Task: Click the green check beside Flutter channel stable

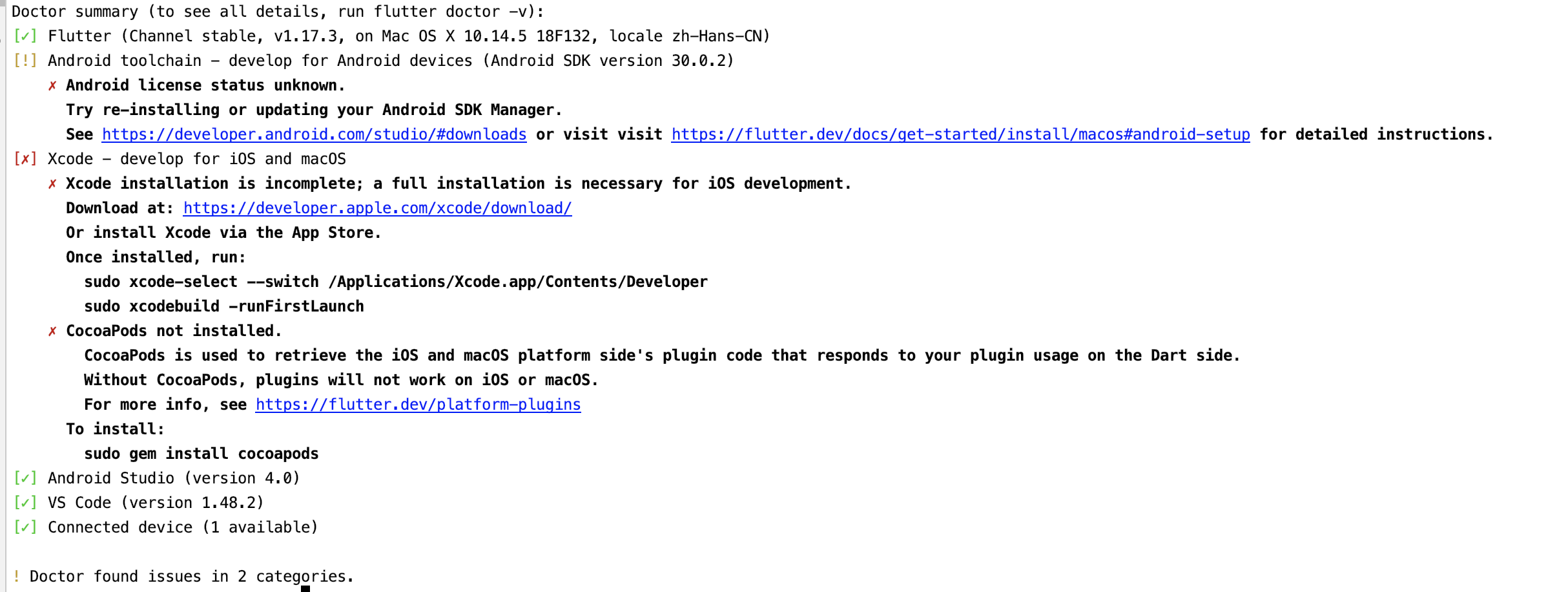Action: pos(25,36)
